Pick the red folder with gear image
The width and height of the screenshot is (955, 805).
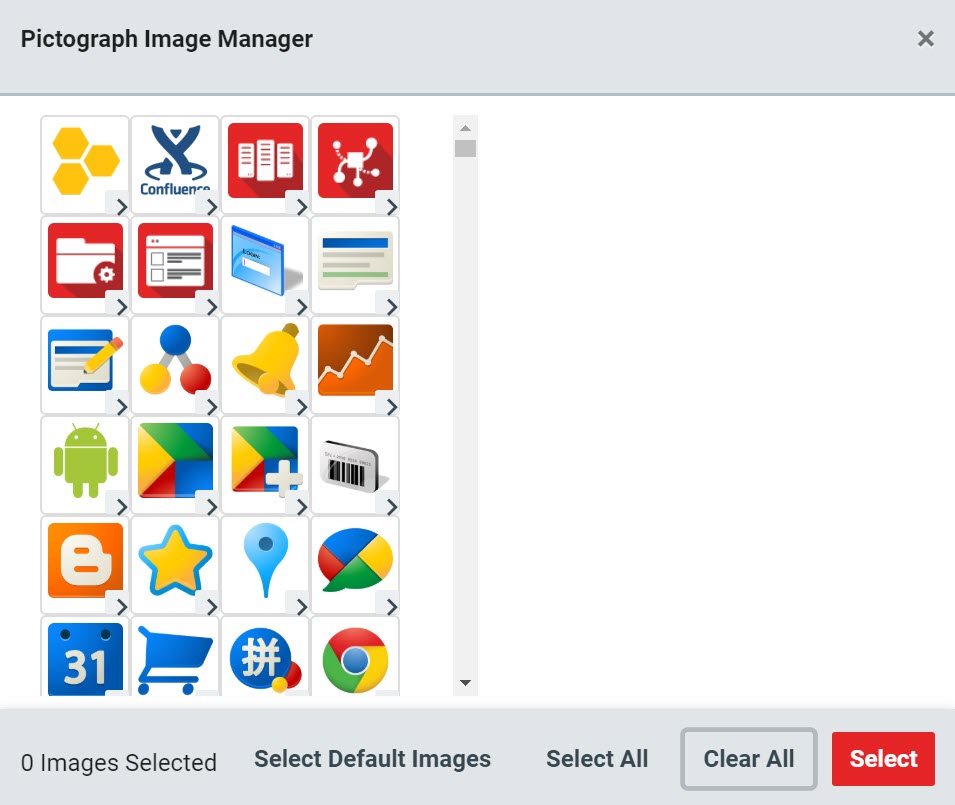click(x=85, y=261)
